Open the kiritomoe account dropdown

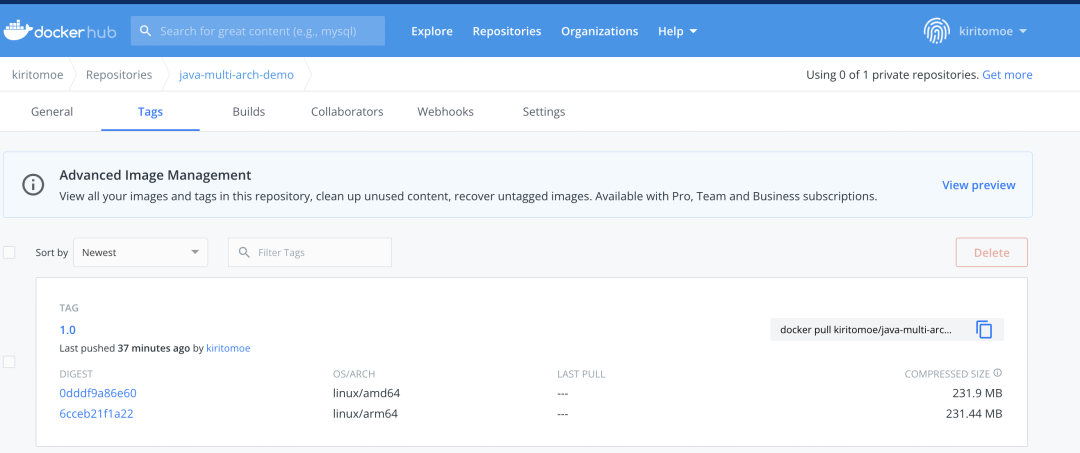click(993, 31)
